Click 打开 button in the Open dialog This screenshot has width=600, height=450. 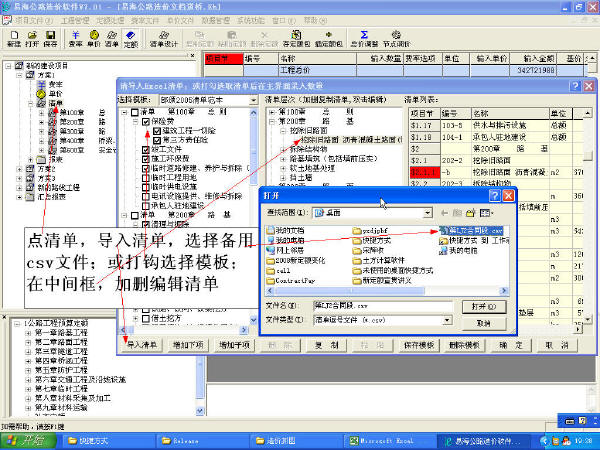point(484,307)
